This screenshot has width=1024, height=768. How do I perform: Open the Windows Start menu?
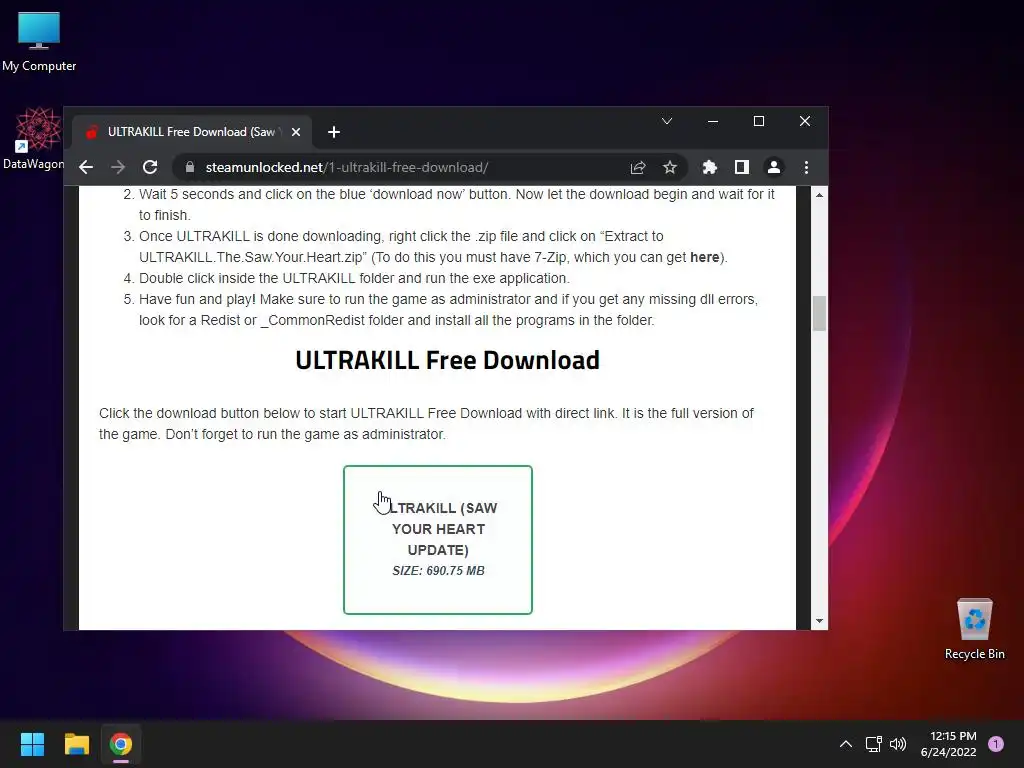click(x=32, y=744)
